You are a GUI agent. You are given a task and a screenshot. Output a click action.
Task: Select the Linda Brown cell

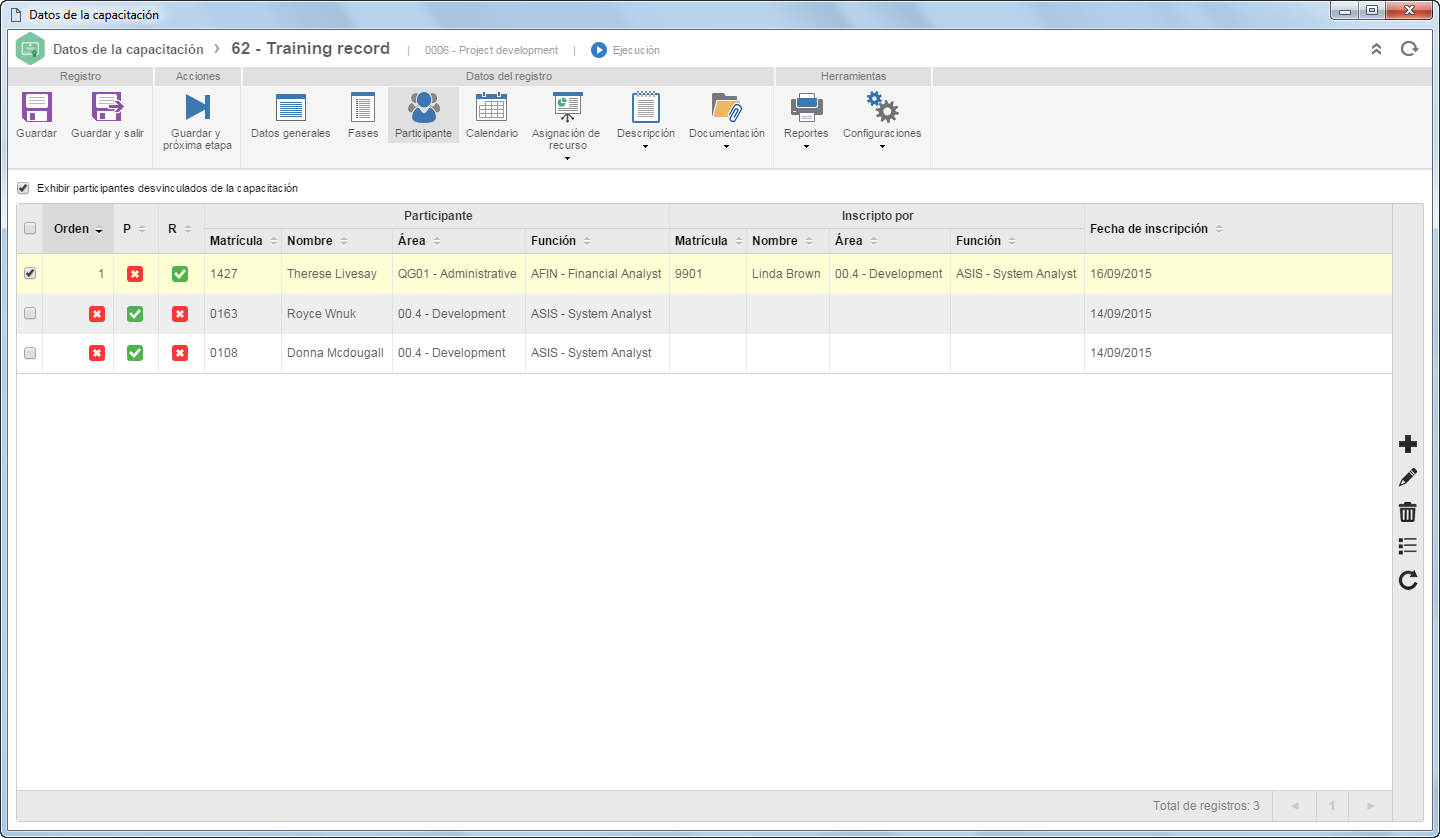pos(788,274)
